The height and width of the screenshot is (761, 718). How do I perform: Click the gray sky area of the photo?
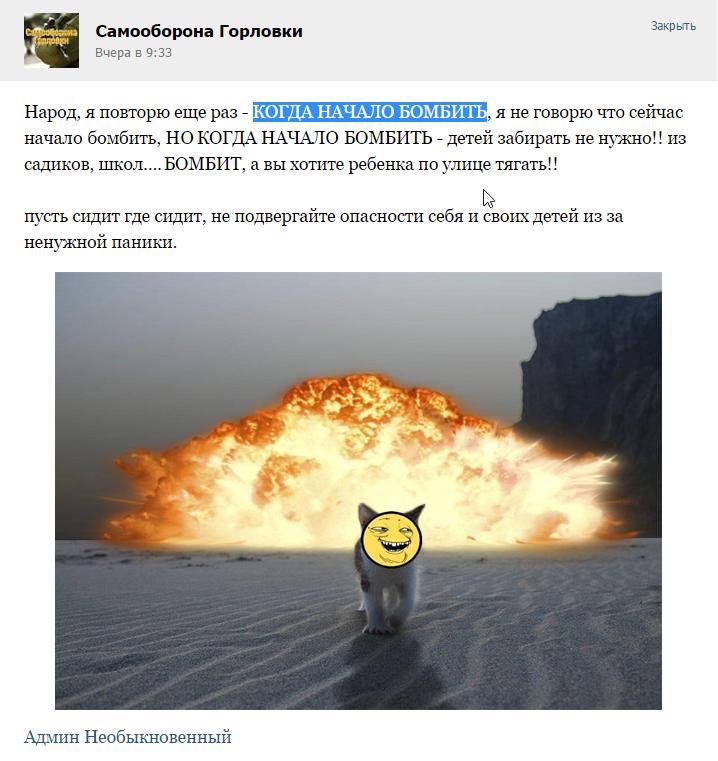coord(243,320)
